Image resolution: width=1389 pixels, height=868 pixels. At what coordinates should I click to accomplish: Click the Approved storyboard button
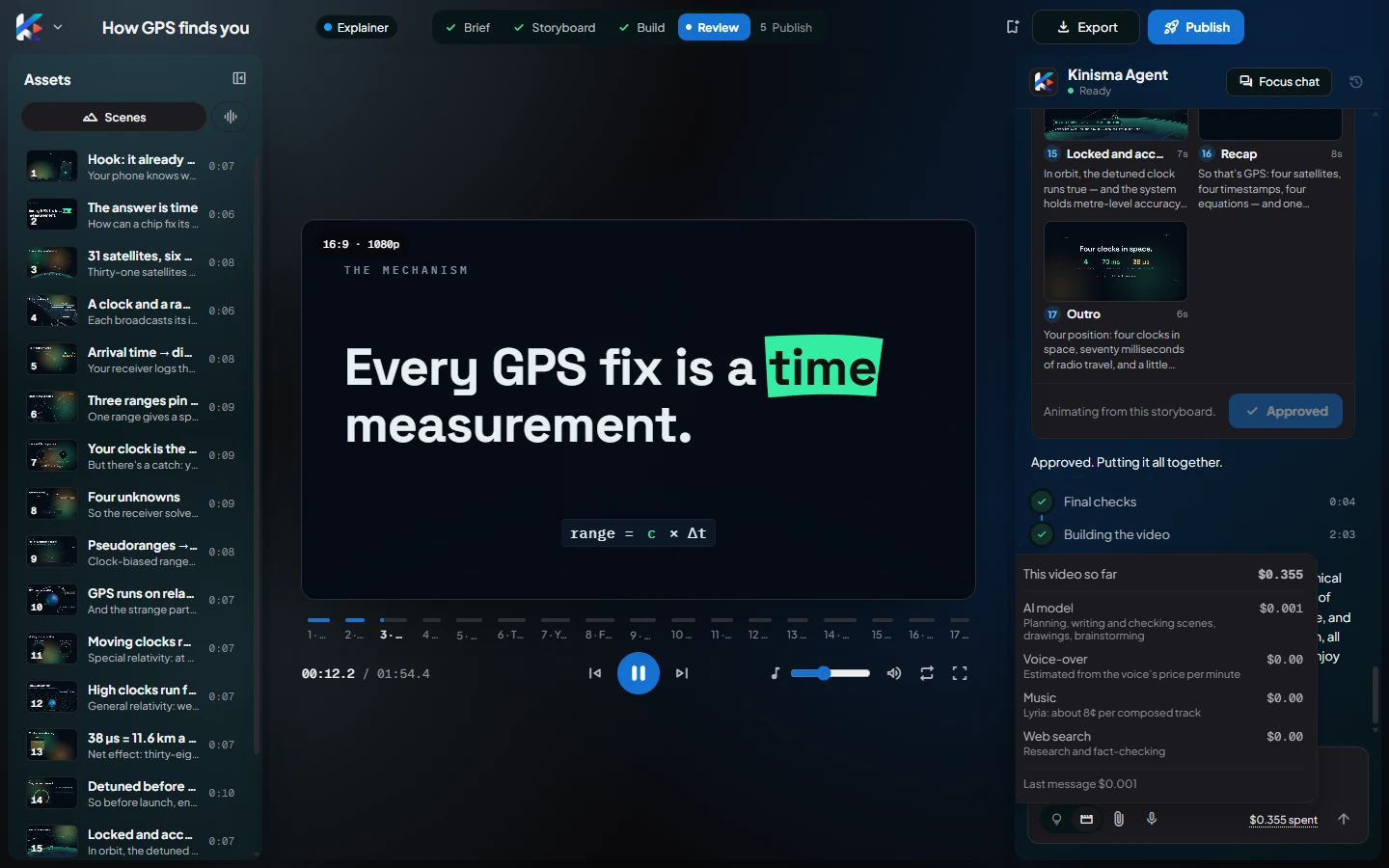(1286, 411)
